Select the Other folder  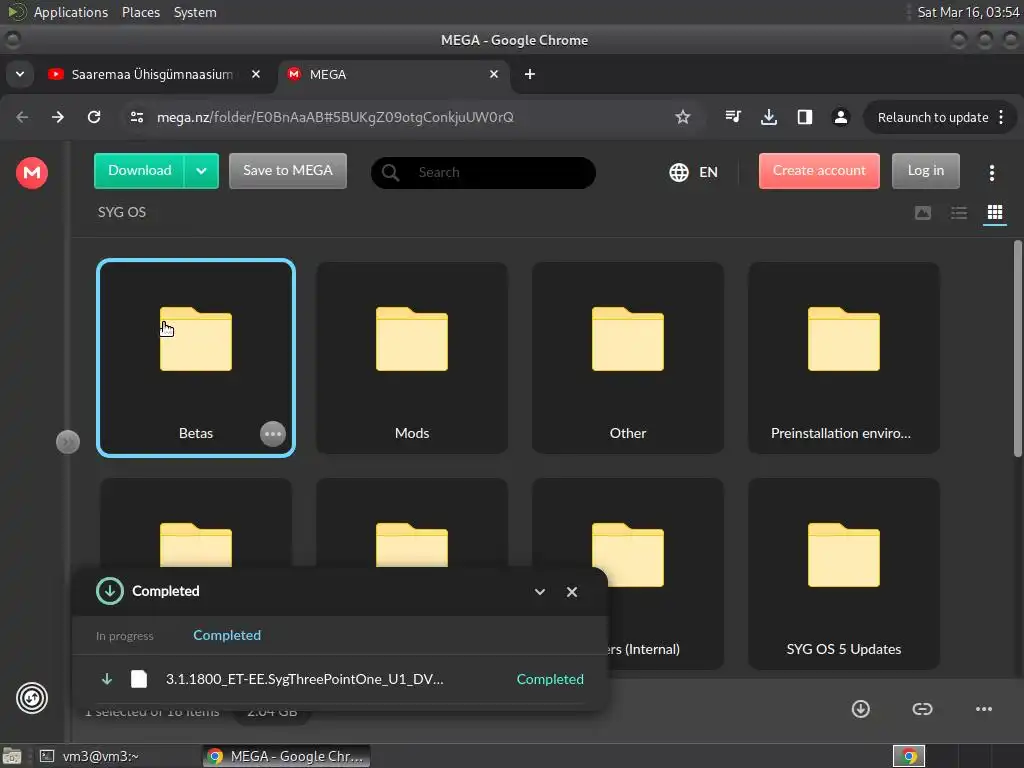628,358
